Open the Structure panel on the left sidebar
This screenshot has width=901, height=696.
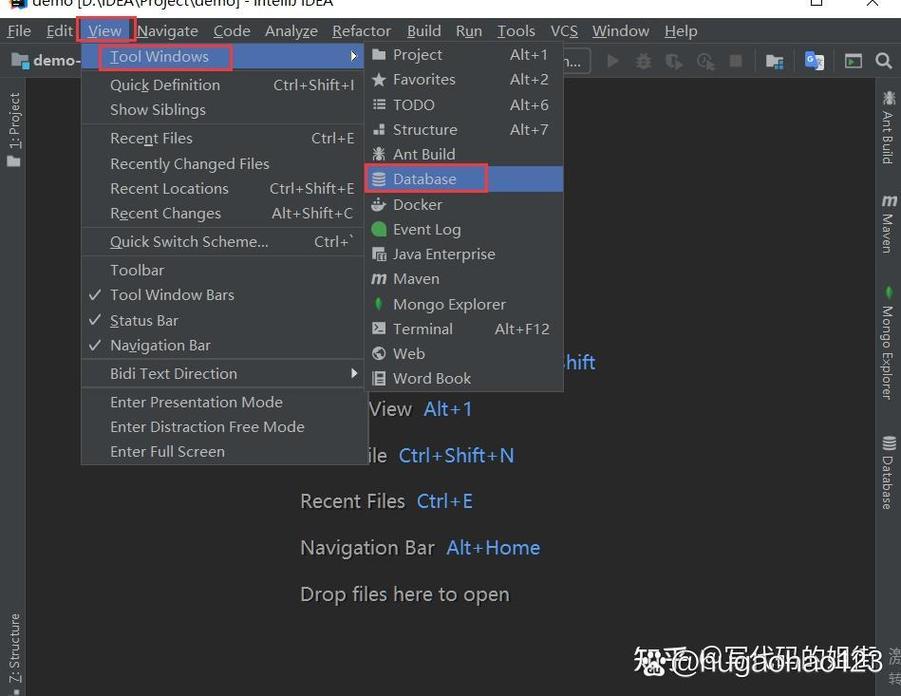coord(13,640)
